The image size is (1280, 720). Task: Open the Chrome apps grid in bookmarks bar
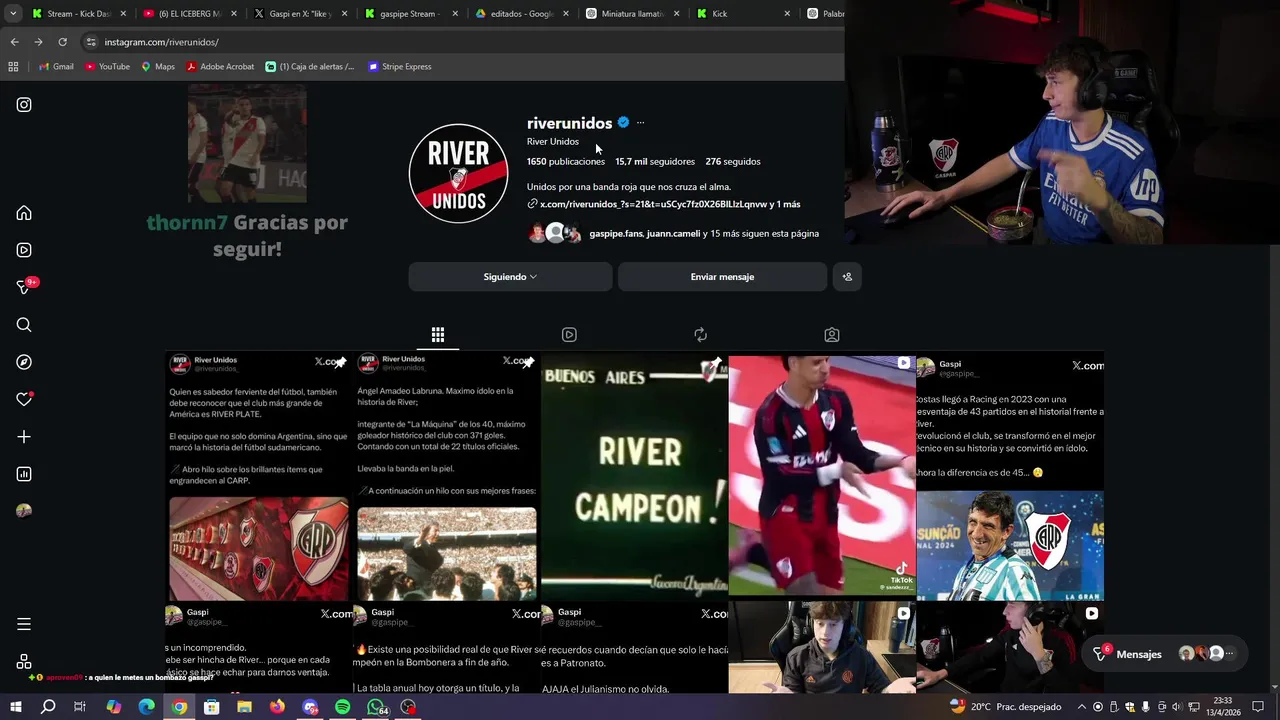(x=13, y=67)
